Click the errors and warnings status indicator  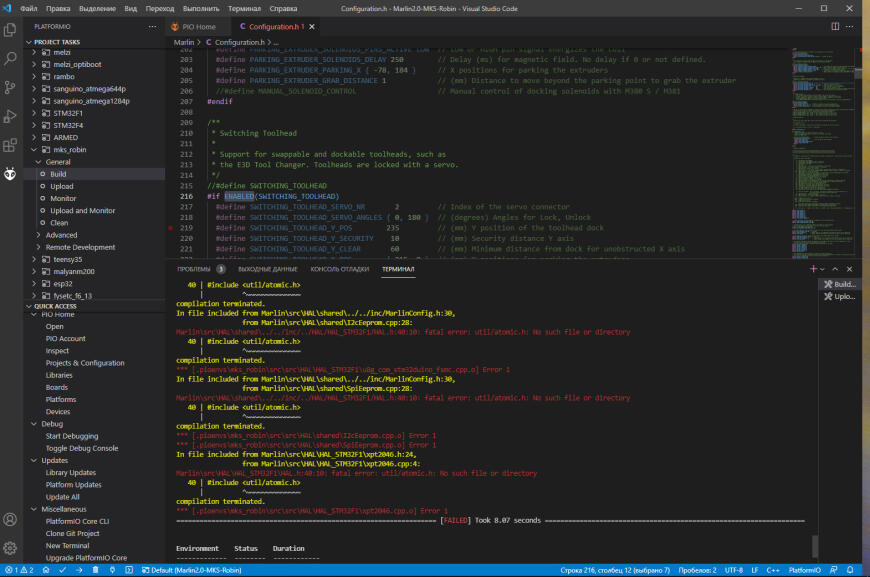20,570
